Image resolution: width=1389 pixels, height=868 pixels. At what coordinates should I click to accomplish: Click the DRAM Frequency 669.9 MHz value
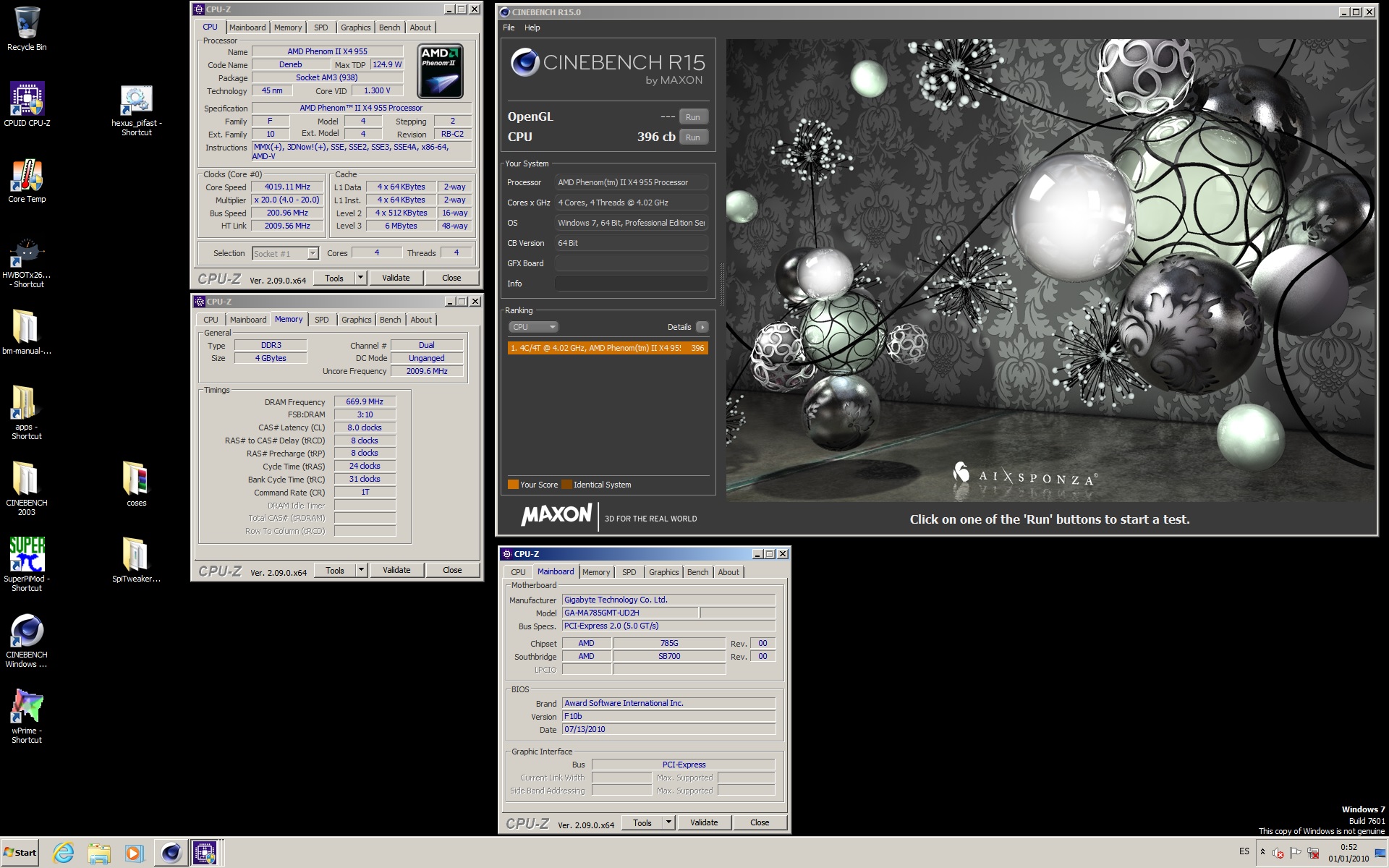pyautogui.click(x=365, y=401)
